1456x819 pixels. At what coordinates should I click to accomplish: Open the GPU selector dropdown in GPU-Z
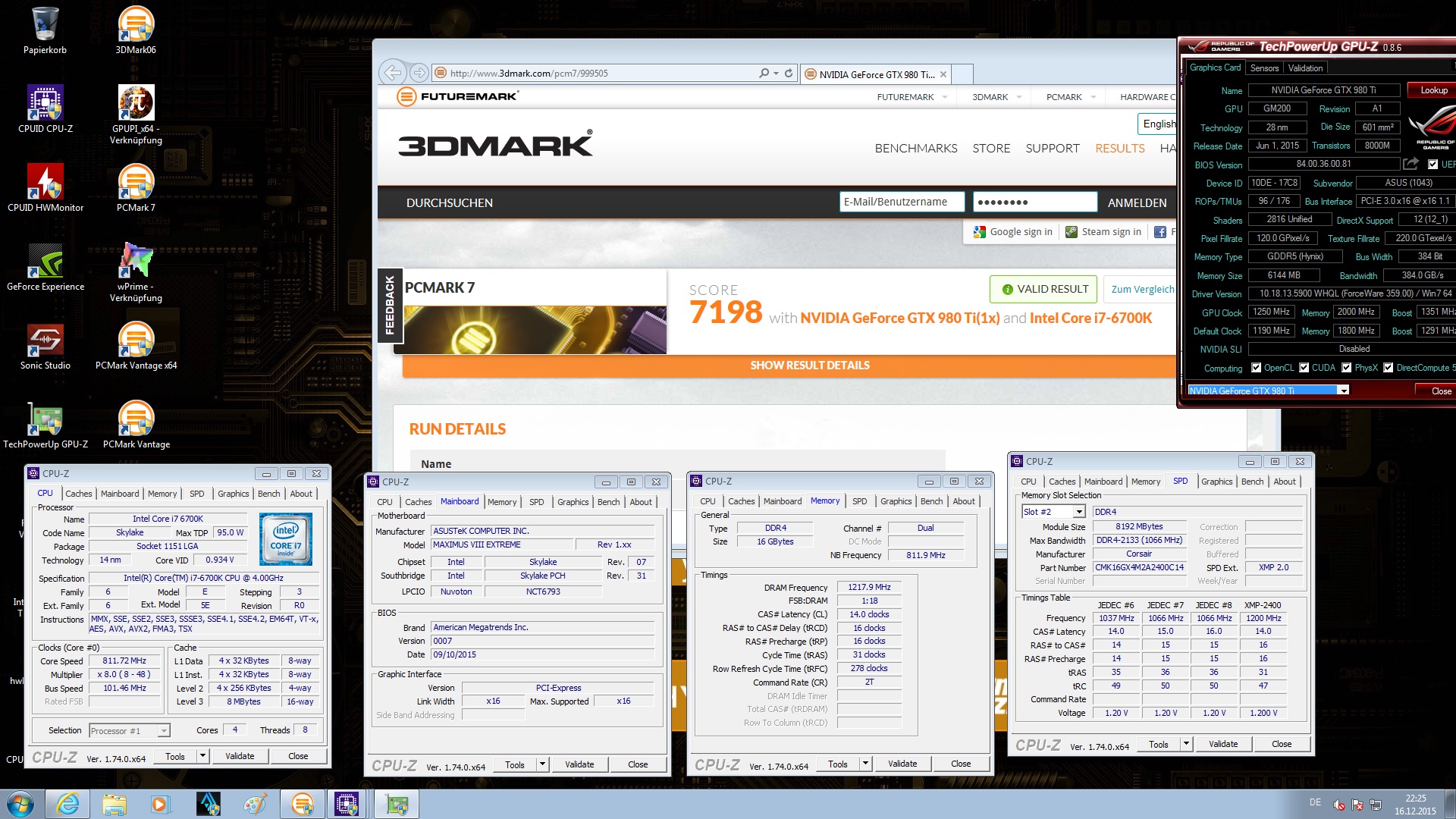point(1343,391)
